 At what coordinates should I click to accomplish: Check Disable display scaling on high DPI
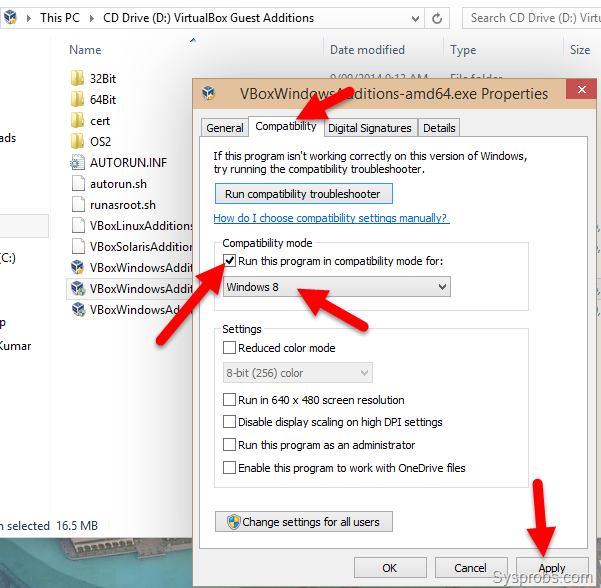pyautogui.click(x=229, y=422)
